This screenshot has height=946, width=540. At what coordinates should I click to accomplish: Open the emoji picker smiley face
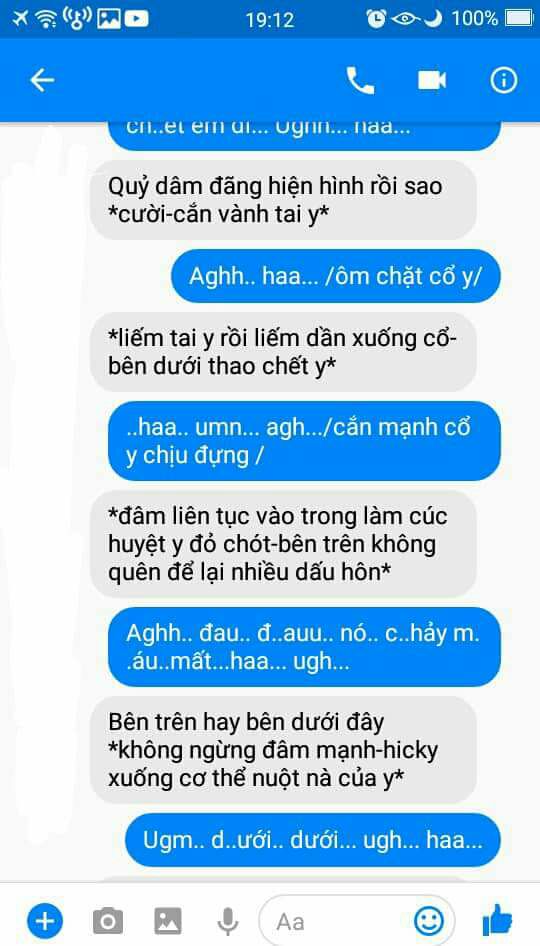(x=429, y=921)
